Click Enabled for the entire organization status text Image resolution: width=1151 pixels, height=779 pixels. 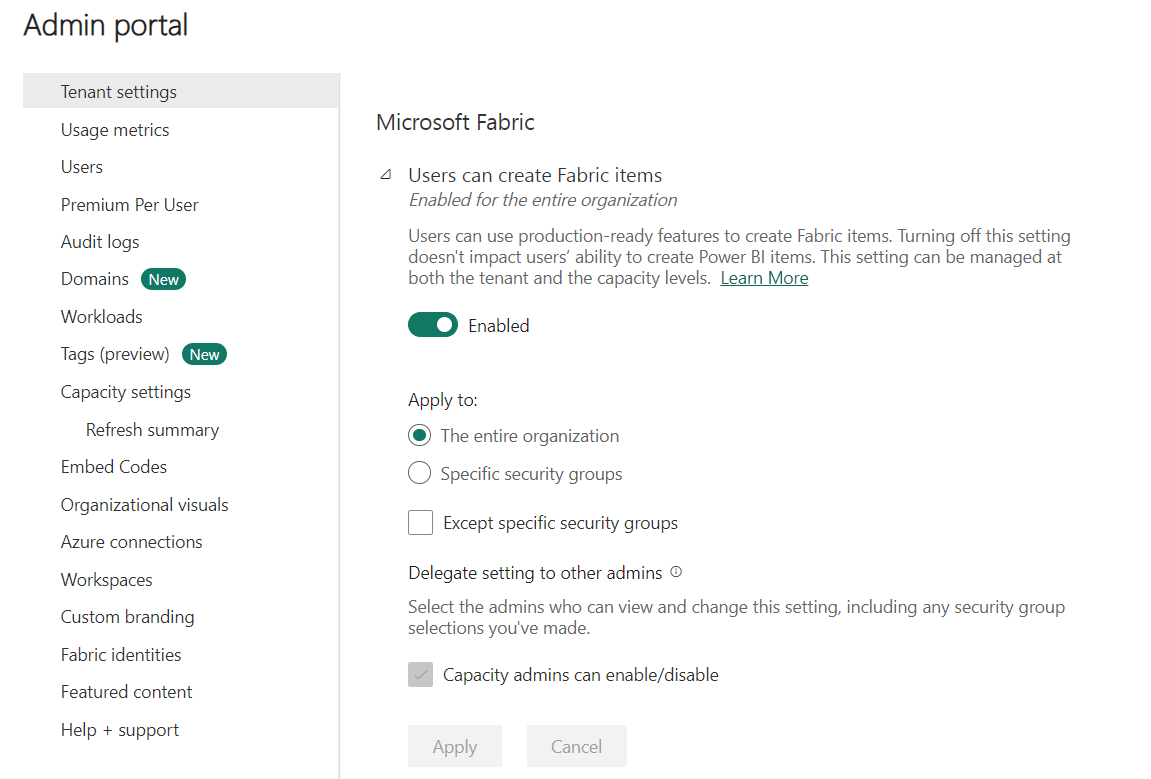click(543, 200)
